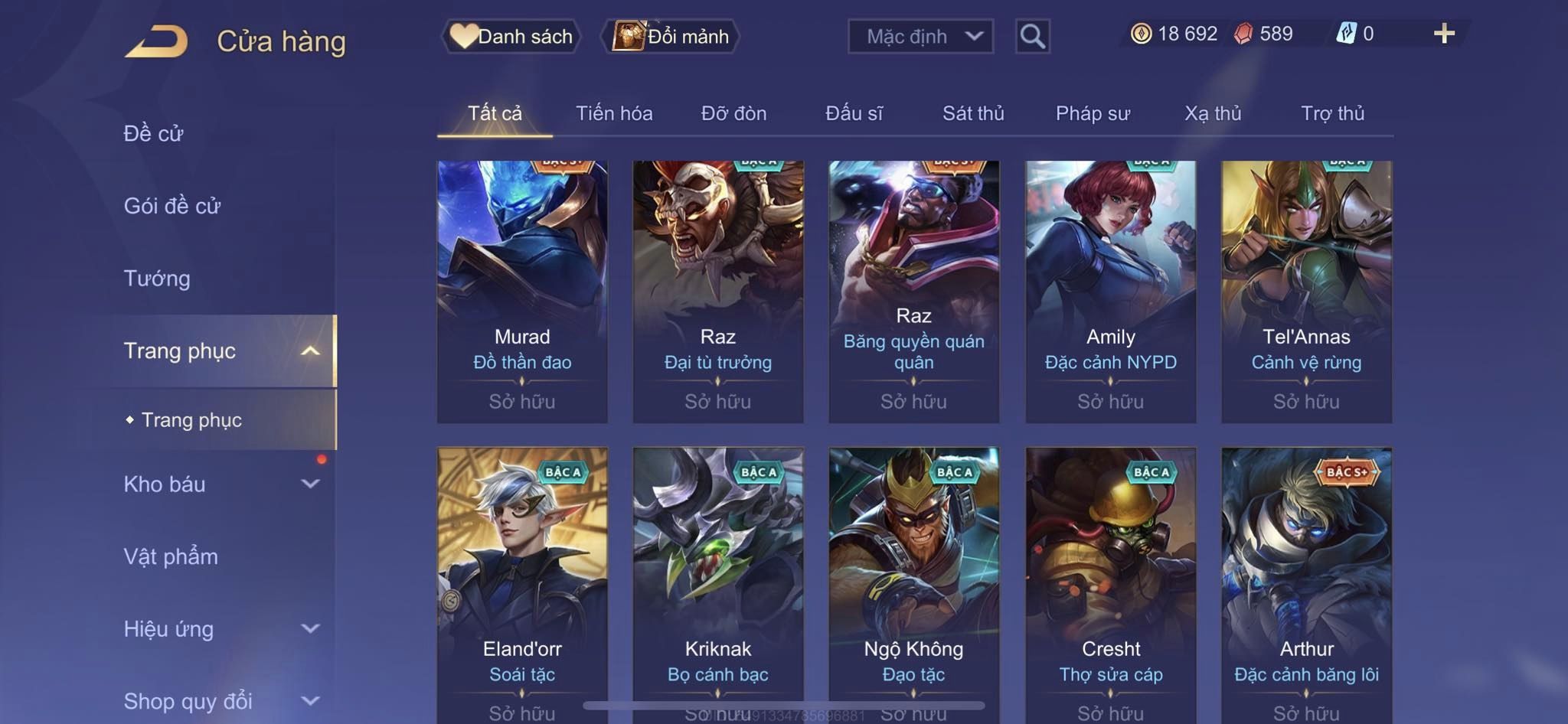Viewport: 1568px width, 724px height.
Task: Click the red ruby currency icon
Action: (x=1243, y=34)
